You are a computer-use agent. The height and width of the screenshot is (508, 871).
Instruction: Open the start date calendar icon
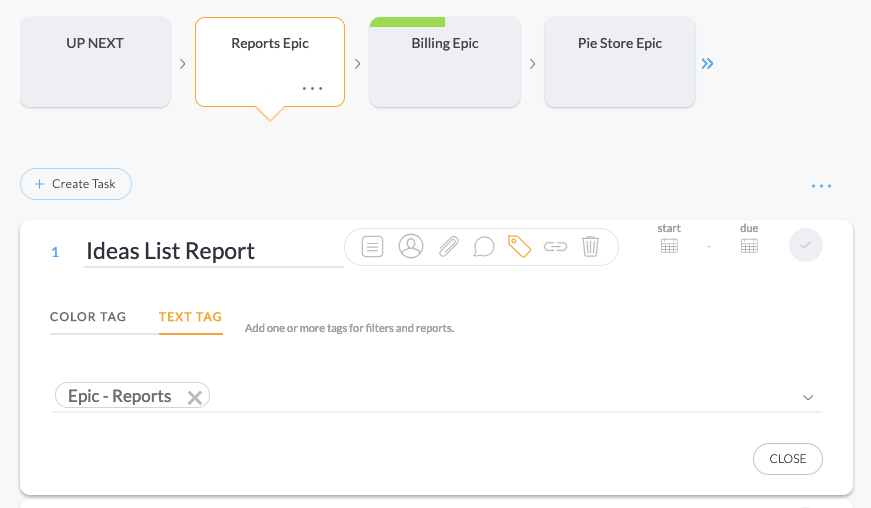click(x=669, y=245)
